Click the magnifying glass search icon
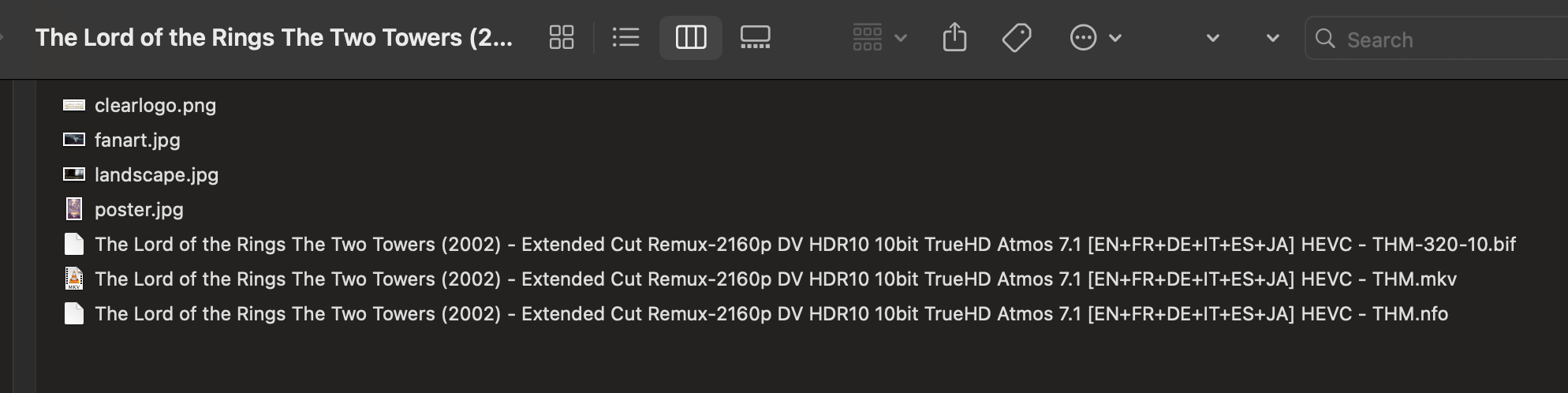Image resolution: width=1568 pixels, height=393 pixels. (x=1326, y=39)
